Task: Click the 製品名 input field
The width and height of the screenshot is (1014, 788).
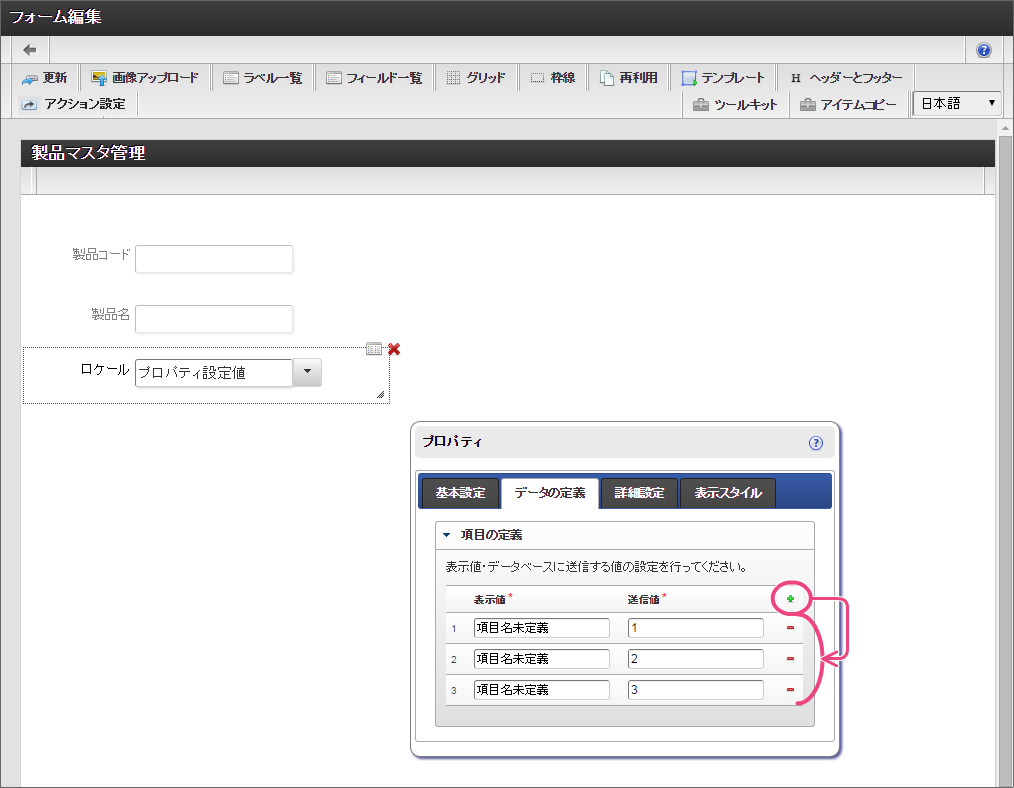Action: click(x=214, y=319)
